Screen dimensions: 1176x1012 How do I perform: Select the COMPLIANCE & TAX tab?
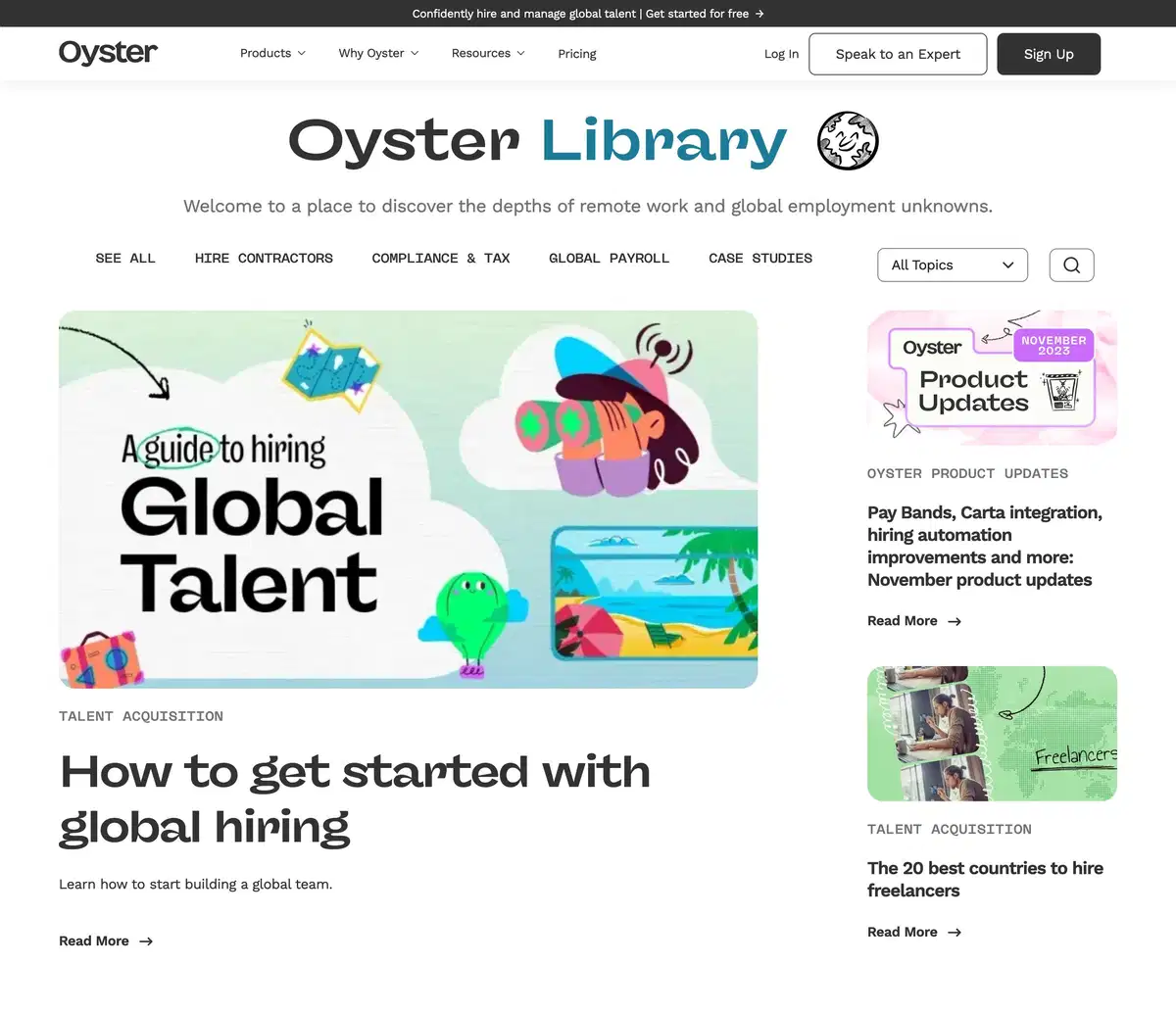(441, 258)
